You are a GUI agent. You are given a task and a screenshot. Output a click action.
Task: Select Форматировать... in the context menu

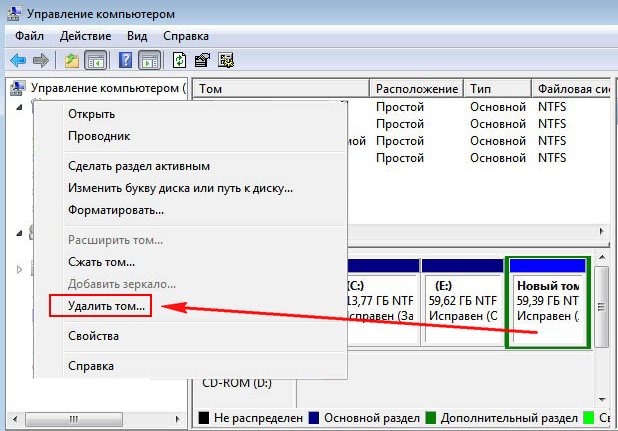[x=115, y=210]
